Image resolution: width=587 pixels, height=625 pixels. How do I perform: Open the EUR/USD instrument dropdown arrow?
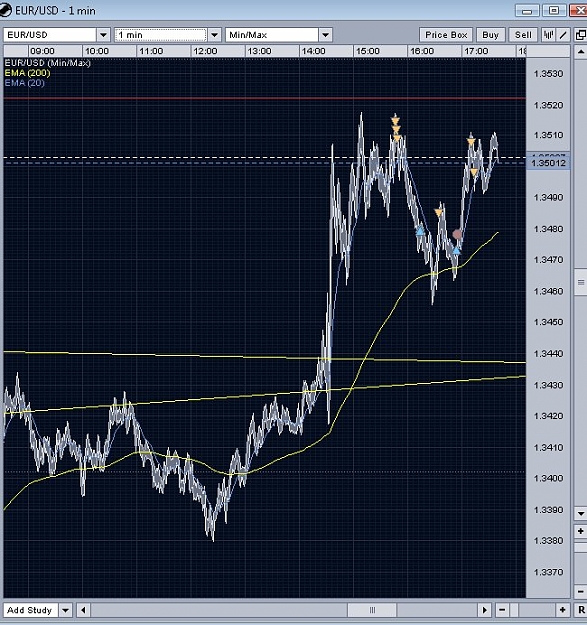click(x=103, y=35)
